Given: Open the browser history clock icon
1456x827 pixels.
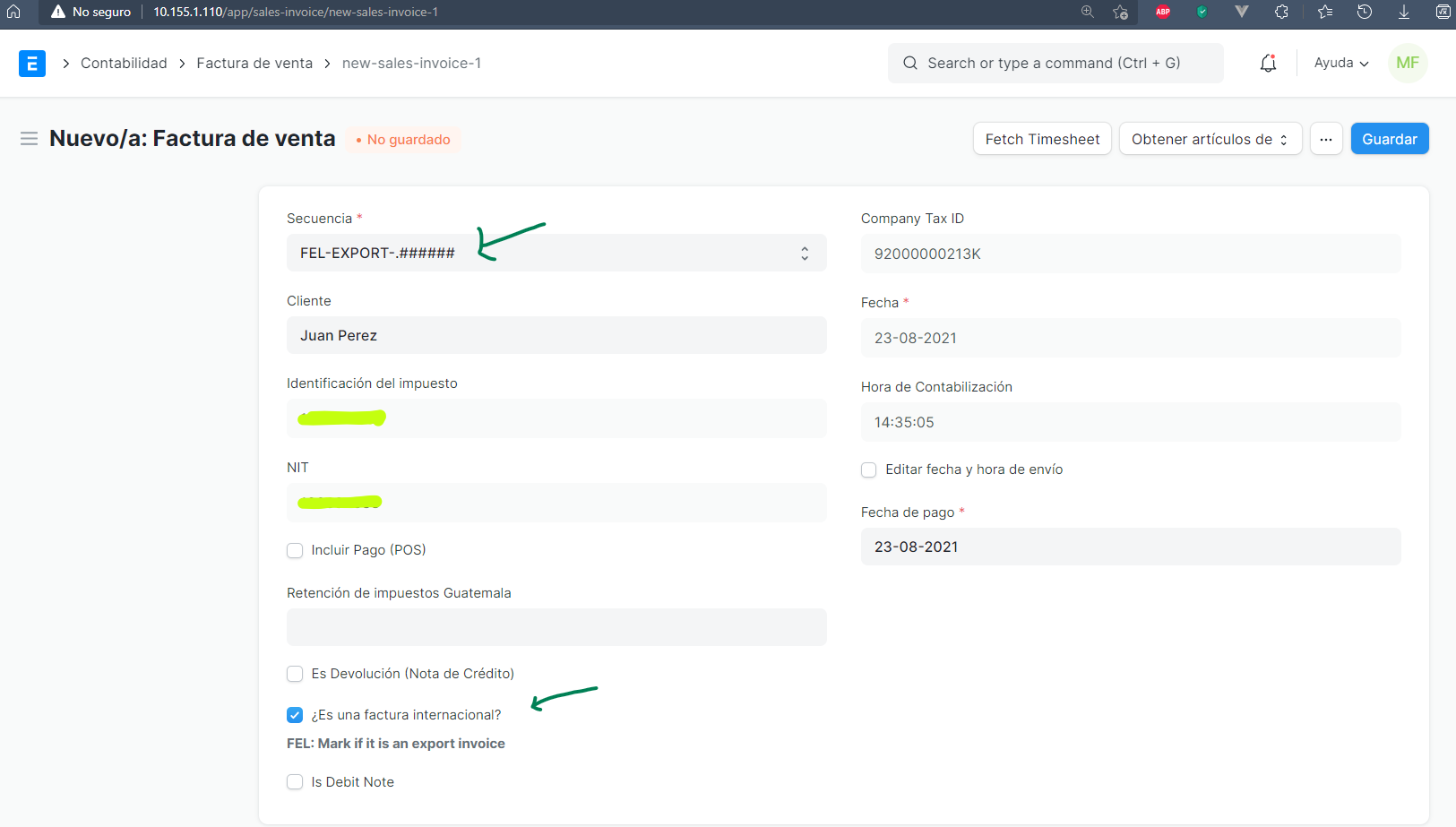Looking at the screenshot, I should 1365,12.
